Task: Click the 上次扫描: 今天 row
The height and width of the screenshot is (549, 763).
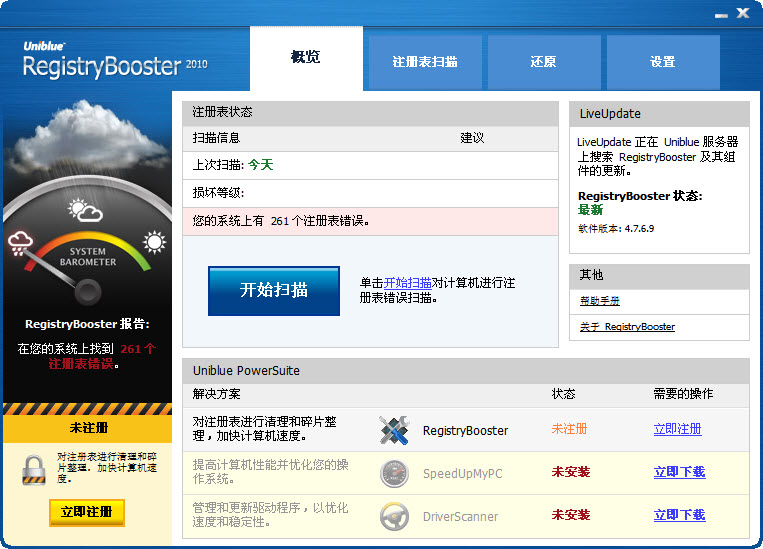Action: click(x=370, y=165)
